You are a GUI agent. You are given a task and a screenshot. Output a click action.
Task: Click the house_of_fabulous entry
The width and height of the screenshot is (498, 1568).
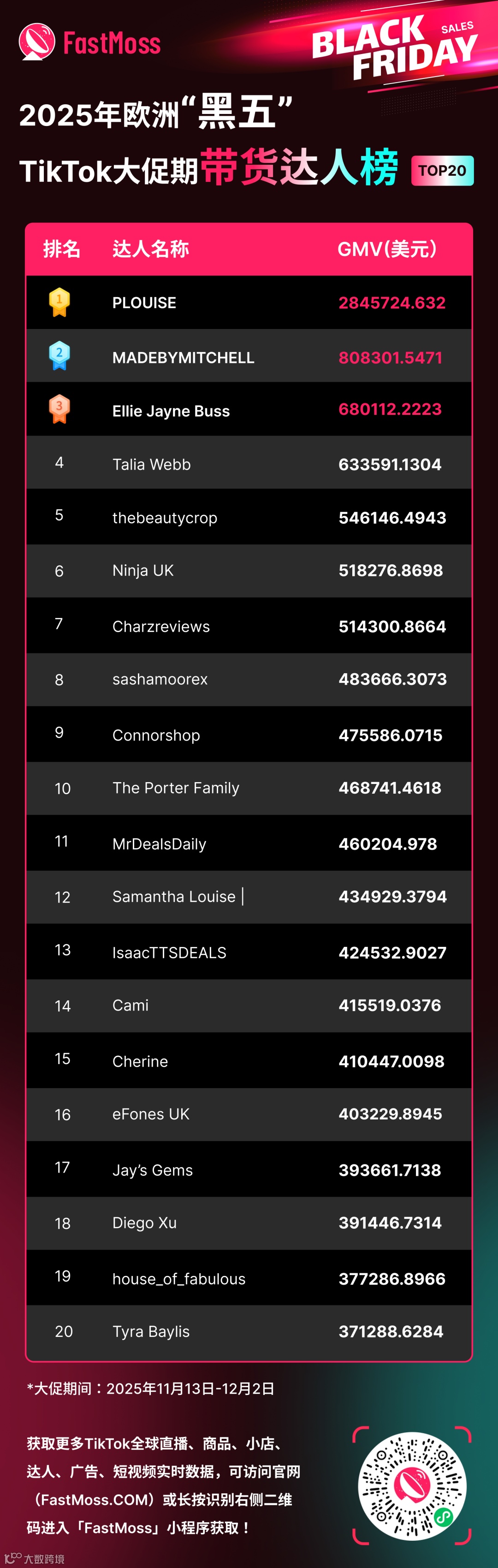pos(179,1279)
